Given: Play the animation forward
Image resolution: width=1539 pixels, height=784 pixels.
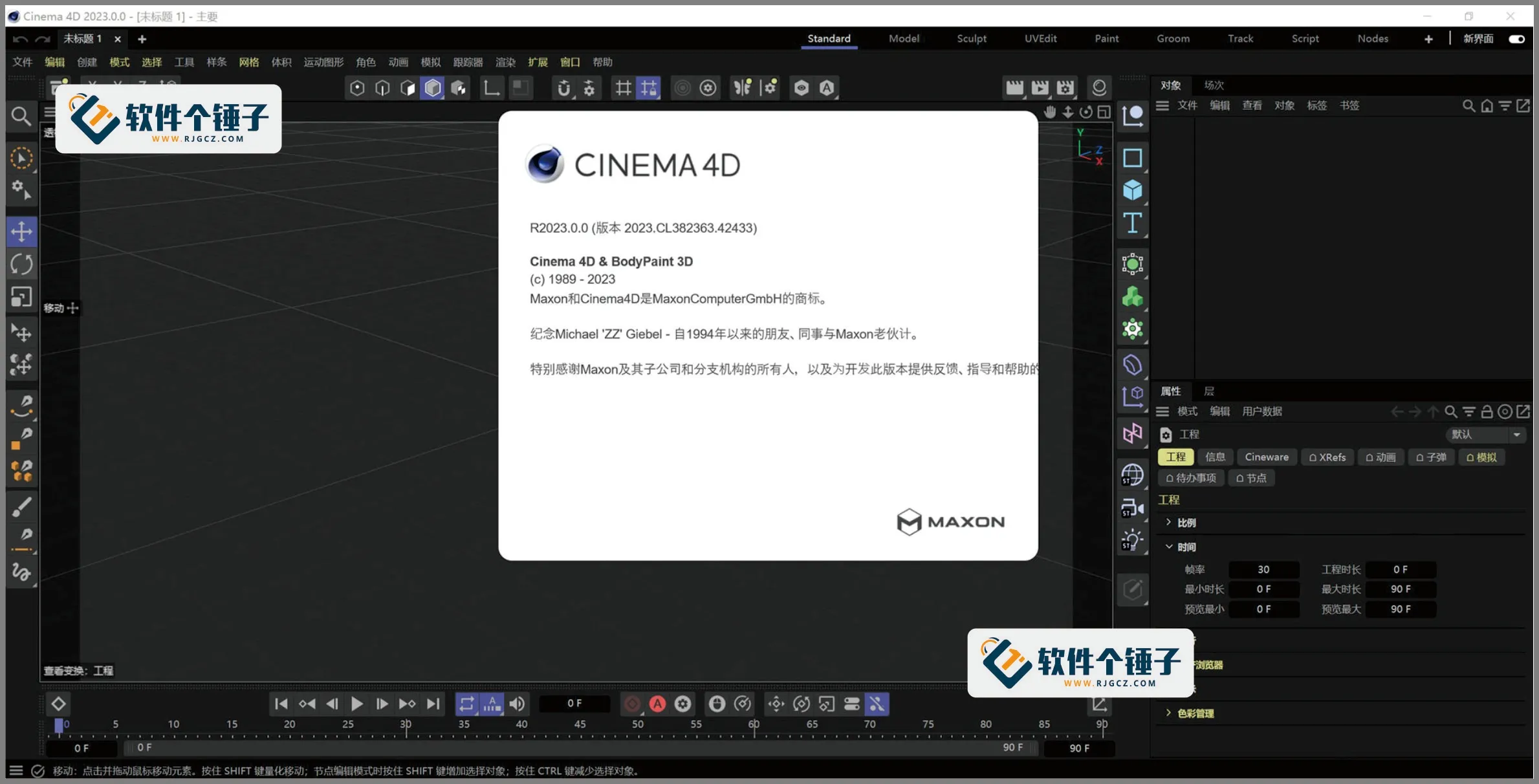Looking at the screenshot, I should [x=356, y=704].
